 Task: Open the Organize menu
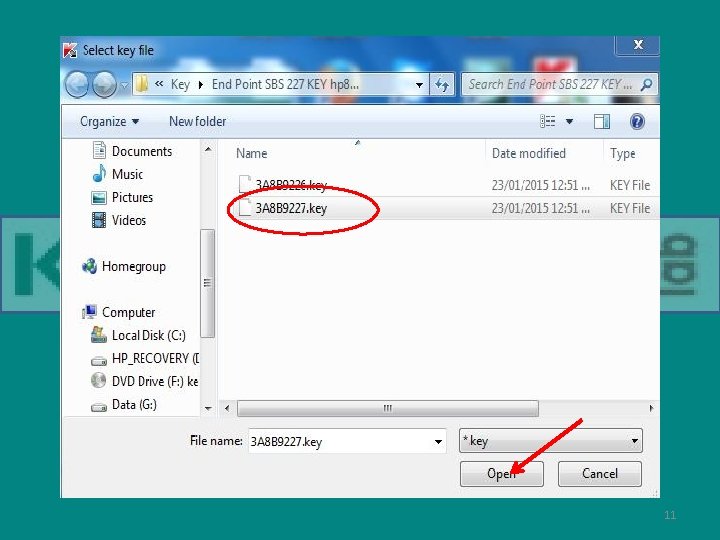(109, 122)
